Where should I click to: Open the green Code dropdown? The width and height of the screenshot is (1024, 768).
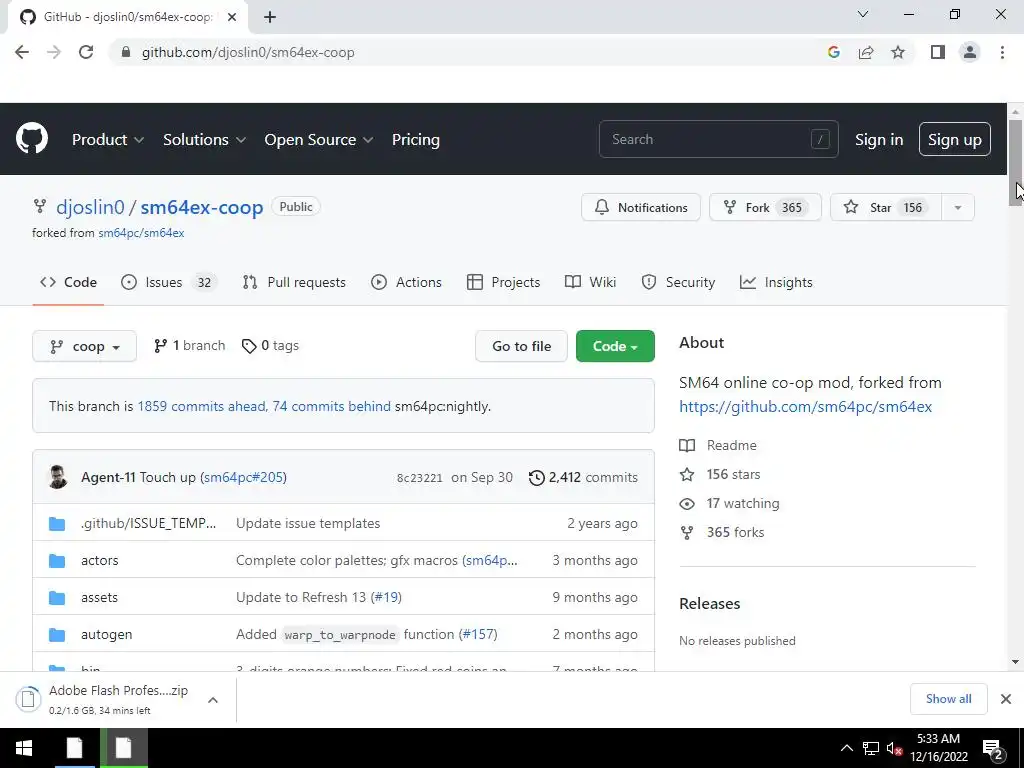point(615,346)
